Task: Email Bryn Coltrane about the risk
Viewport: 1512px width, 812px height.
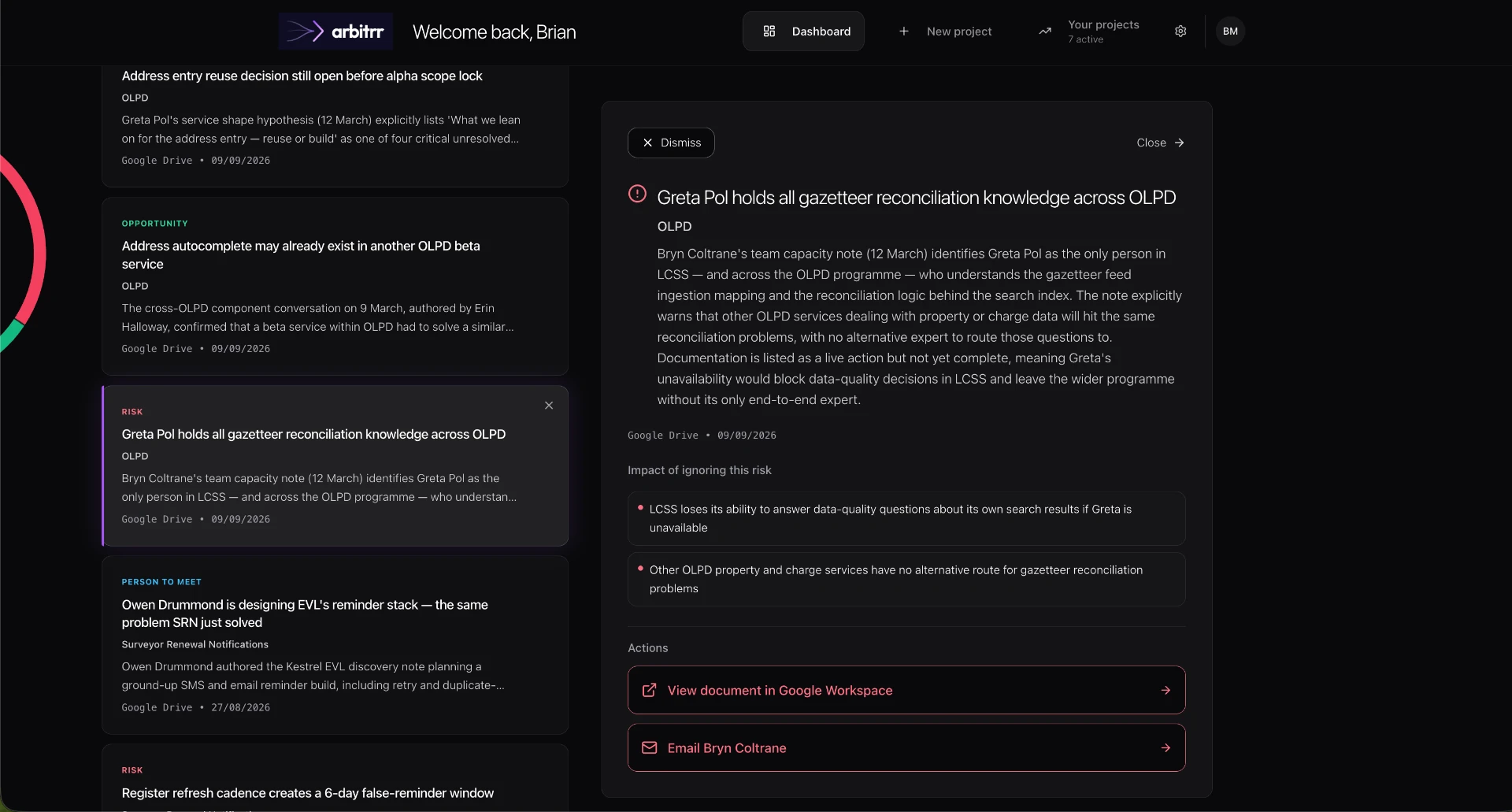Action: coord(906,748)
